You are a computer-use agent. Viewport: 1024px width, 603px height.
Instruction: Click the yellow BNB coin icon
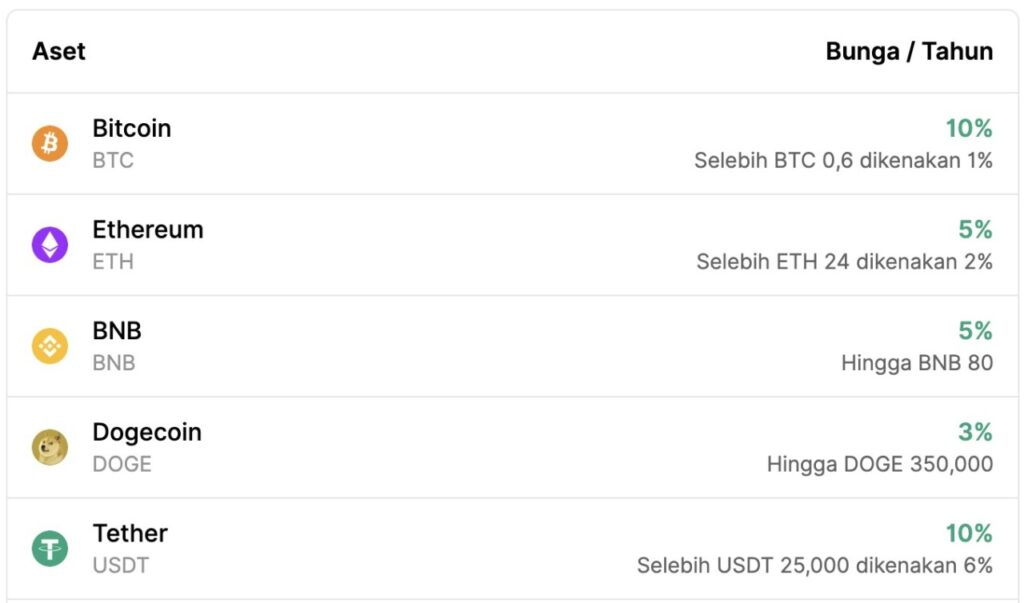[50, 346]
